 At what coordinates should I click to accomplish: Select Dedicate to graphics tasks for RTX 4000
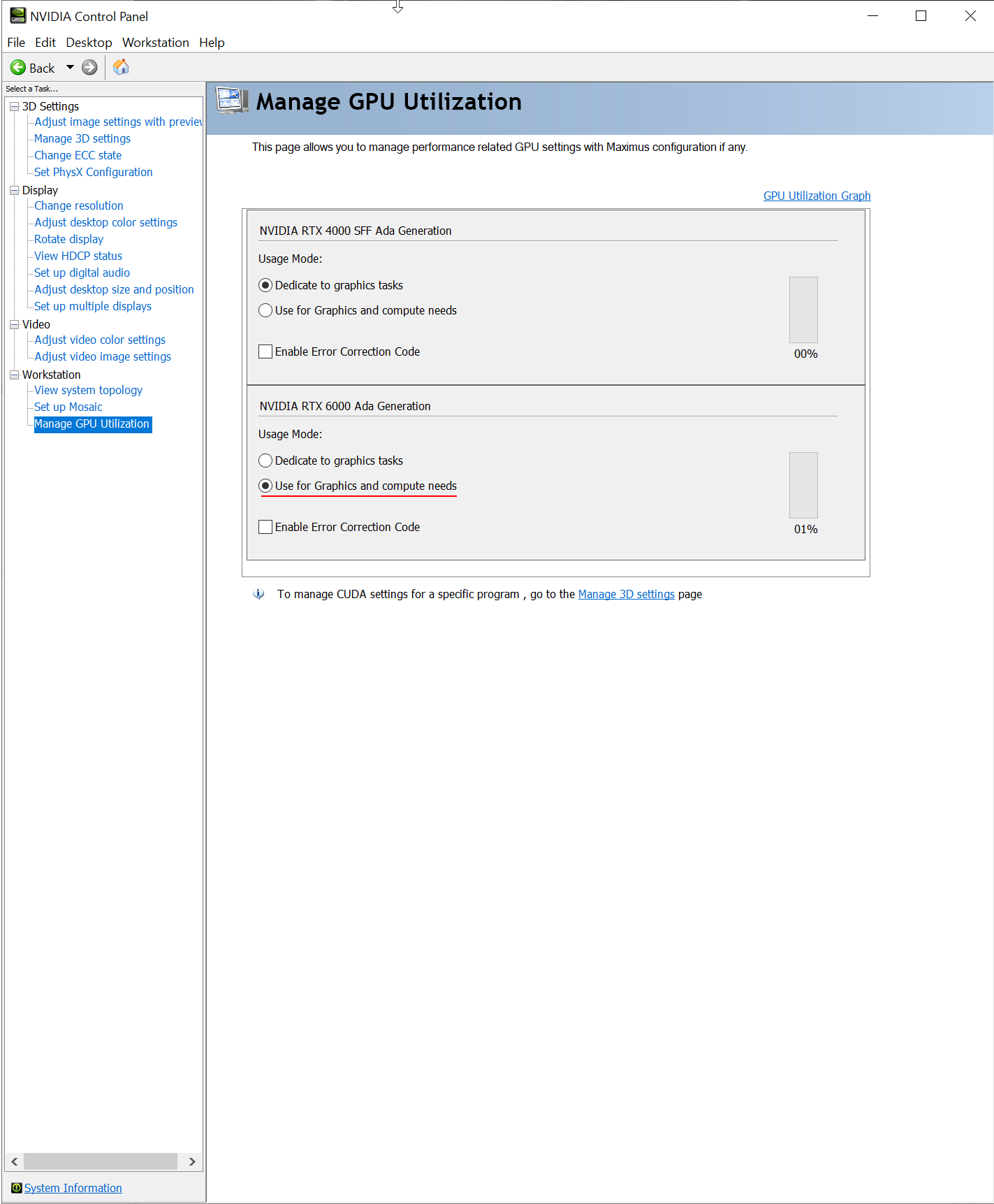tap(265, 285)
